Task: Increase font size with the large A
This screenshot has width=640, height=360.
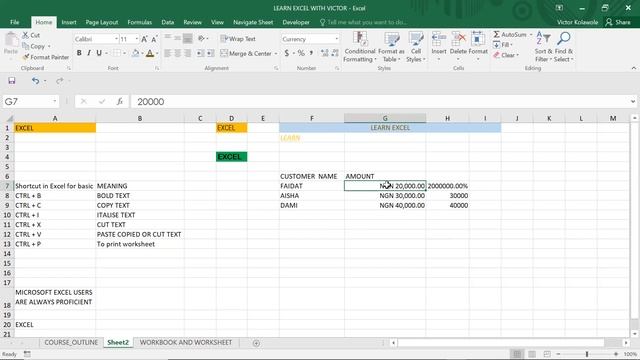Action: click(144, 39)
